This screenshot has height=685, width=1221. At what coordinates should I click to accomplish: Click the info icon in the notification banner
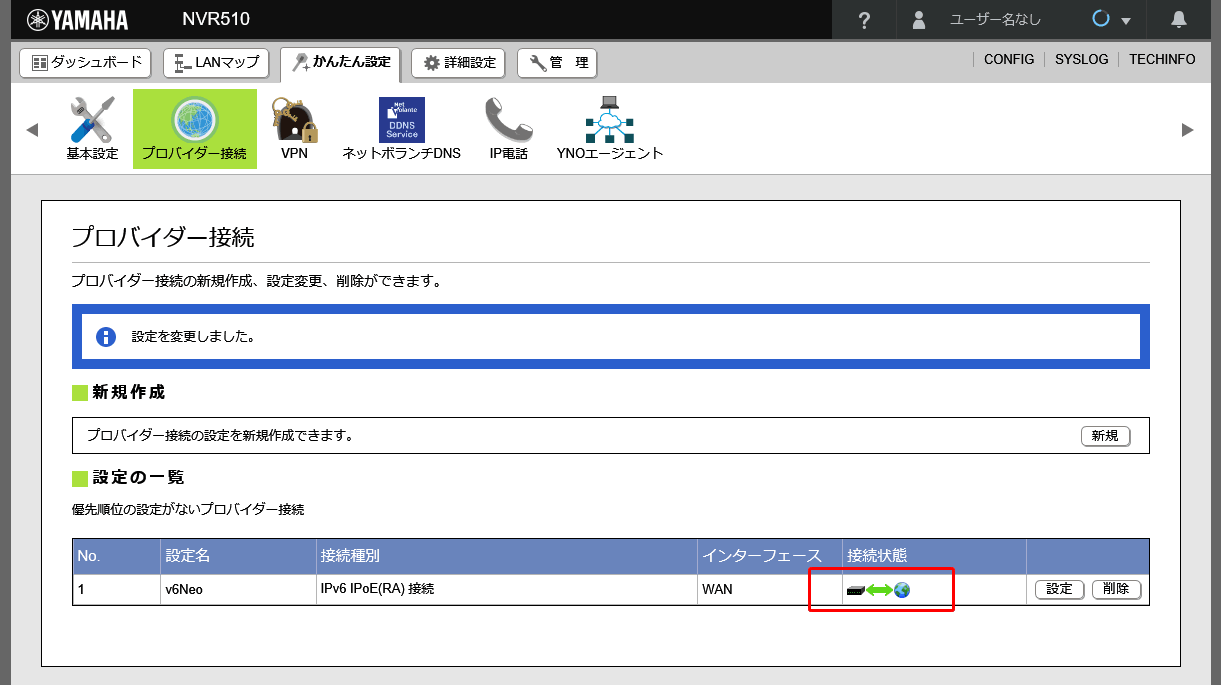106,337
